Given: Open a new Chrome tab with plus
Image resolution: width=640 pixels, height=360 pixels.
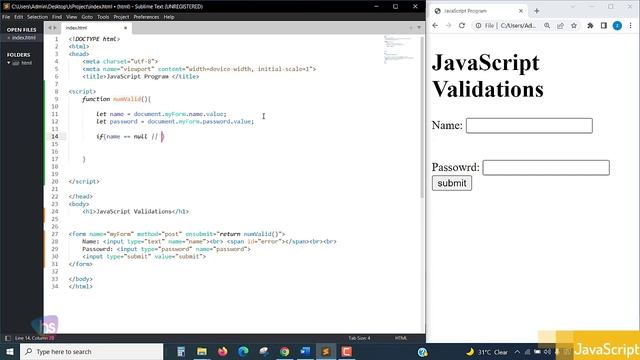Looking at the screenshot, I should [x=537, y=11].
